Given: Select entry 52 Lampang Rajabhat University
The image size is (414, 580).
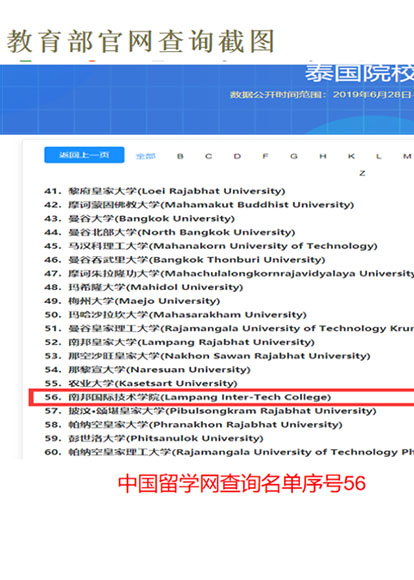Looking at the screenshot, I should 179,342.
